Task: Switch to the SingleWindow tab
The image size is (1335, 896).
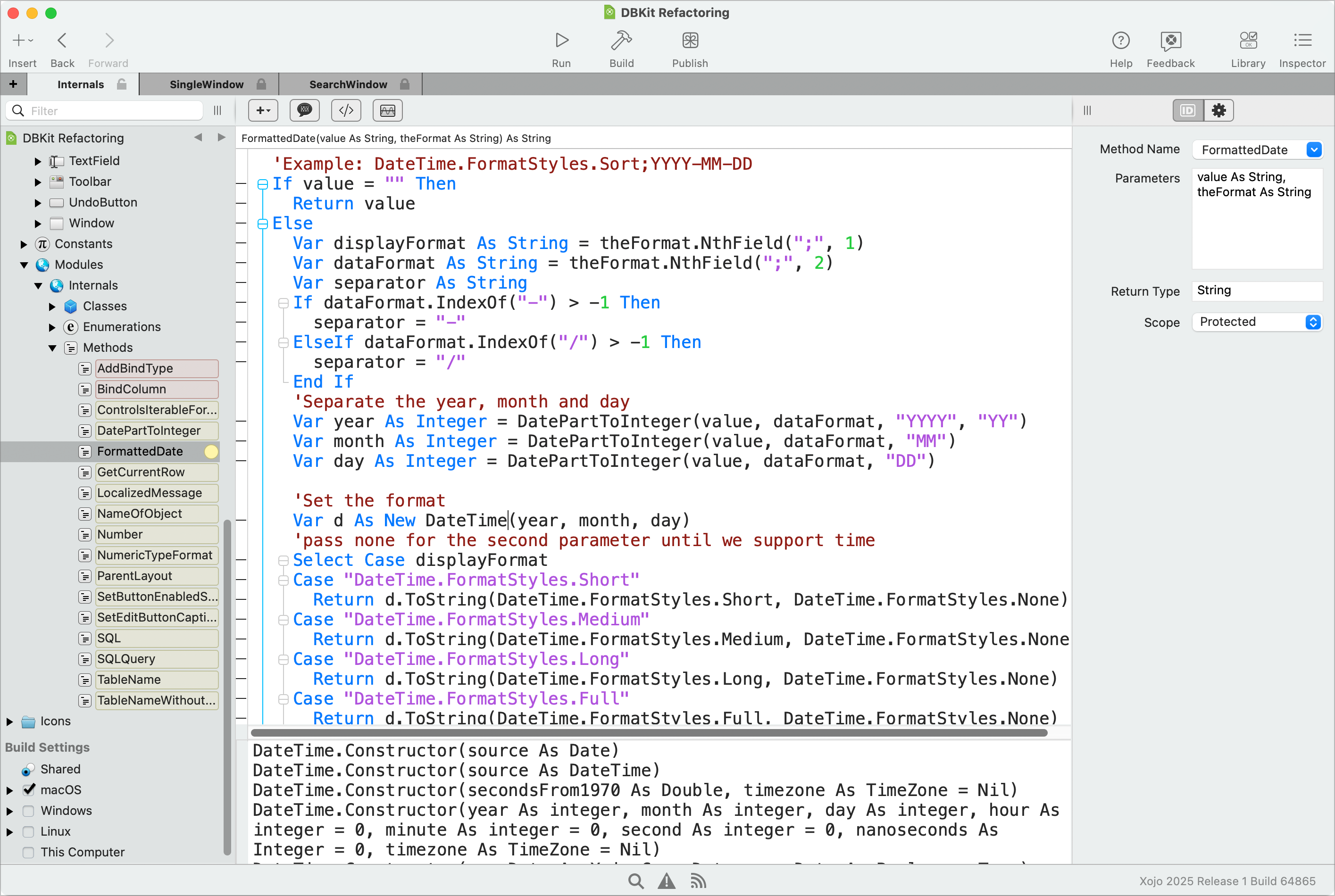Action: [206, 84]
